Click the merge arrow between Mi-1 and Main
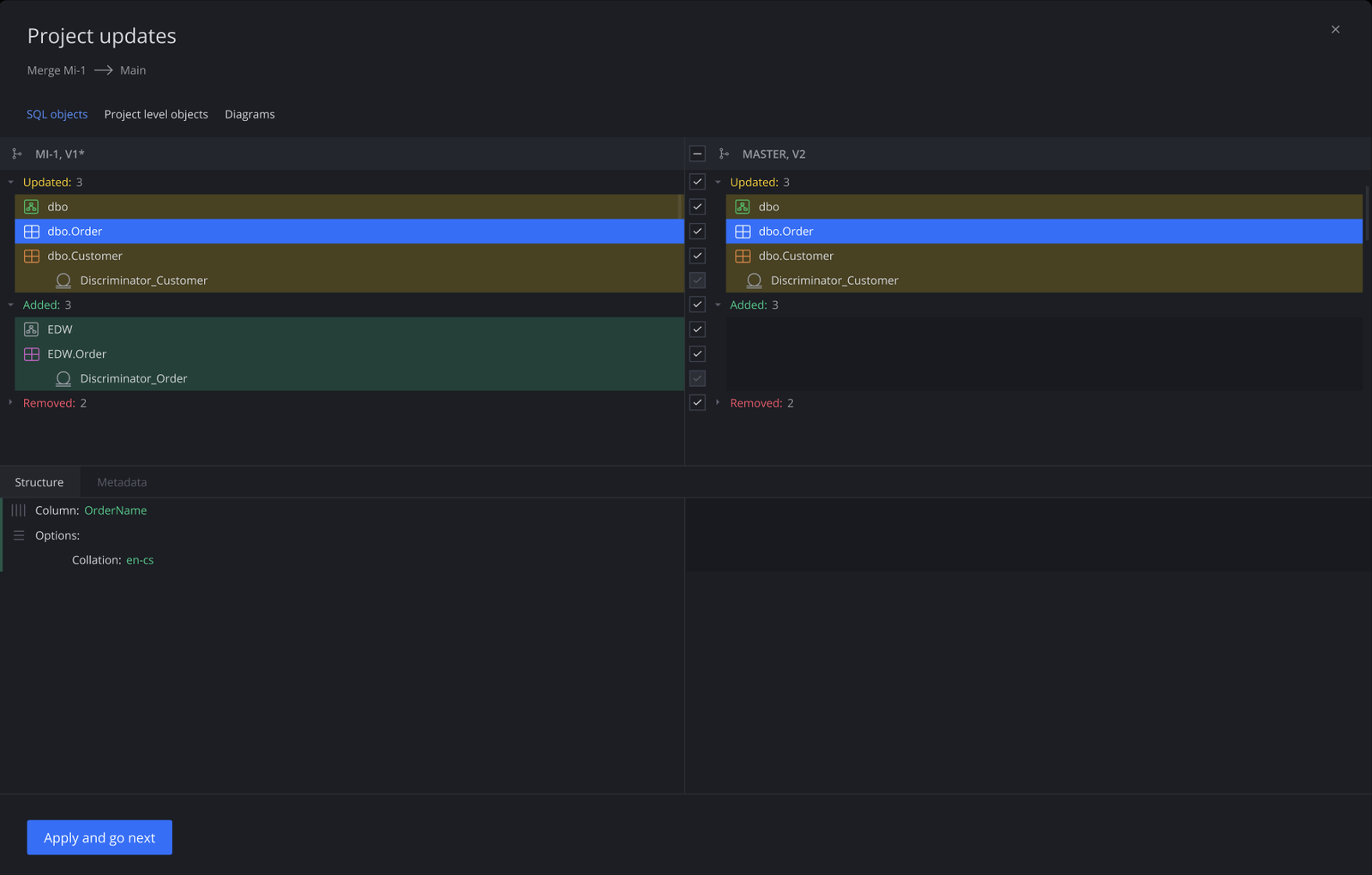1372x875 pixels. pyautogui.click(x=104, y=70)
